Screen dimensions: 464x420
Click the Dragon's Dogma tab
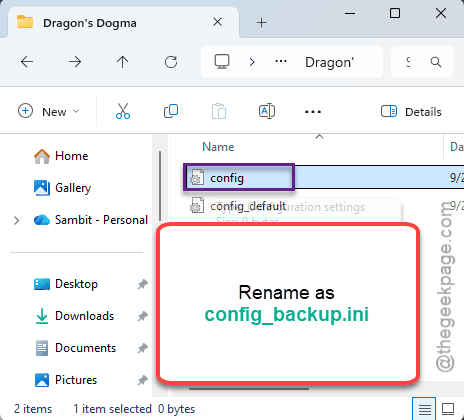[x=123, y=23]
